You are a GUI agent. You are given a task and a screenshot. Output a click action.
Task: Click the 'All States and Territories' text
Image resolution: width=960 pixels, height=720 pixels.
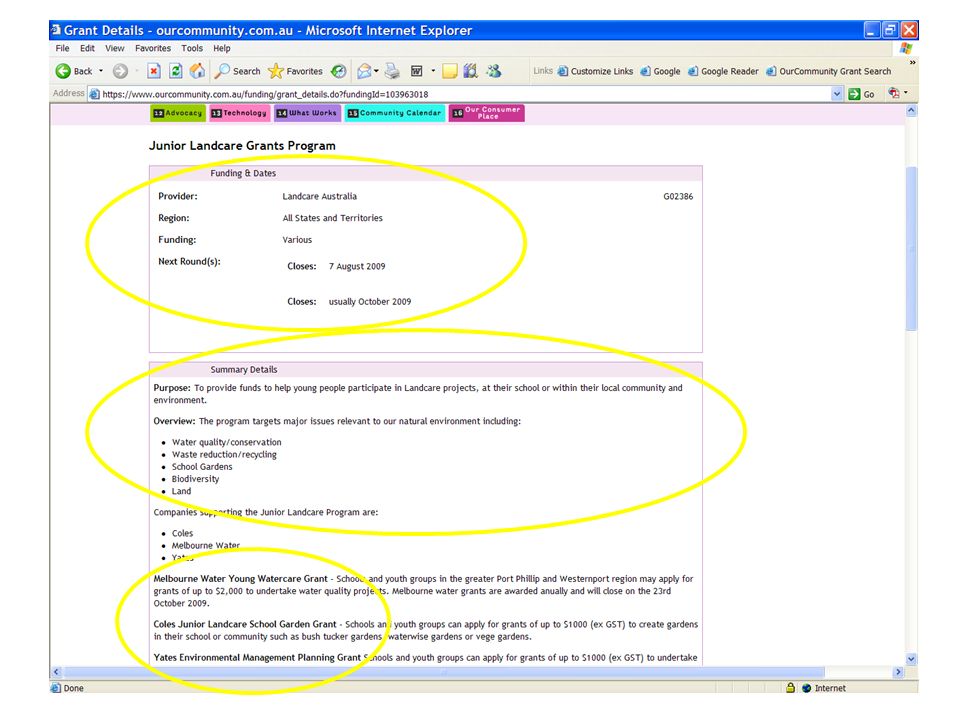(332, 218)
